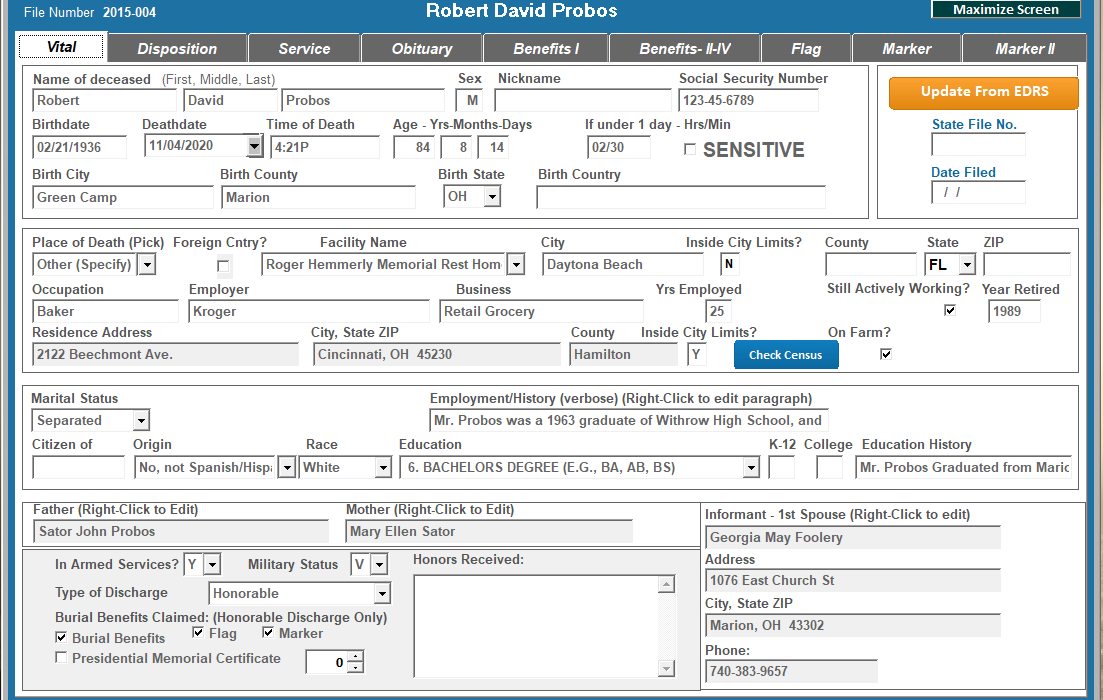Screen dimensions: 1103x700
Task: Check the SENSITIVE checkbox
Action: coord(690,149)
